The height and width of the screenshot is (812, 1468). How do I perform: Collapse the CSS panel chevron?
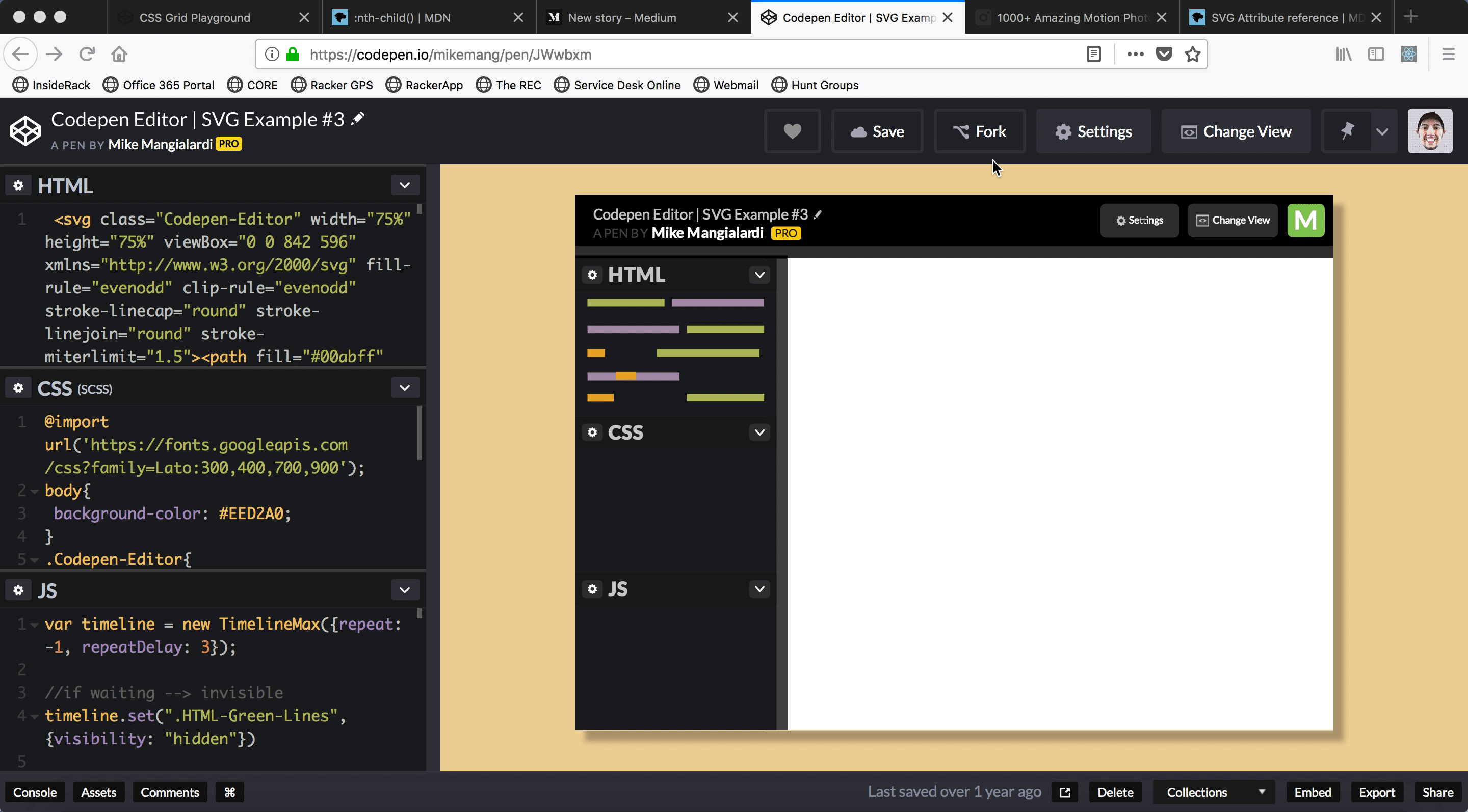click(405, 388)
